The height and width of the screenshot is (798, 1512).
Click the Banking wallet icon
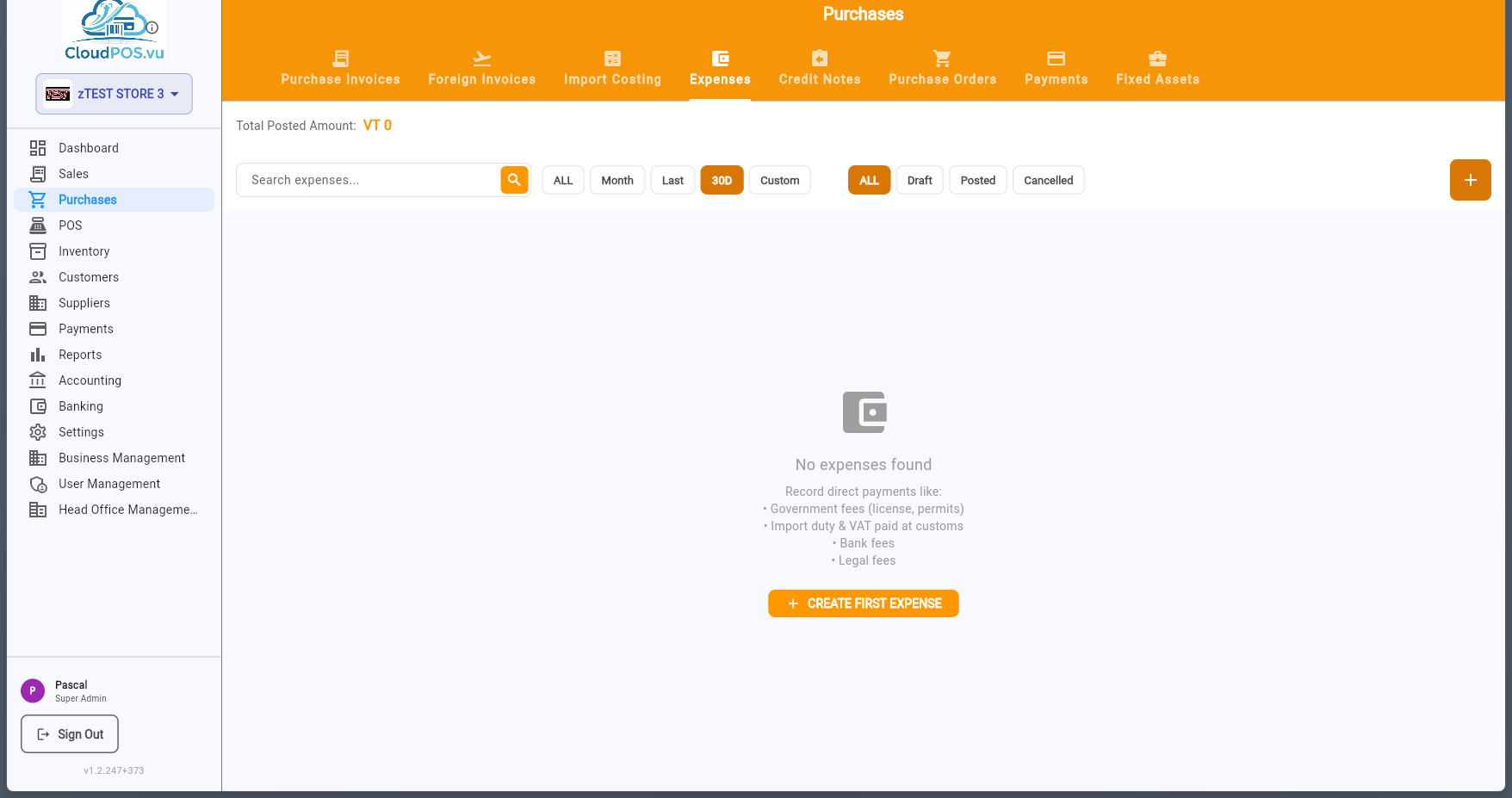38,406
